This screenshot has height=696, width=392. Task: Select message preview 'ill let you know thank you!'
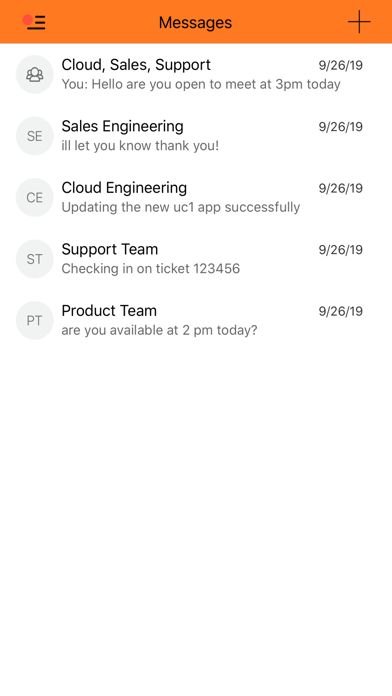tap(140, 146)
